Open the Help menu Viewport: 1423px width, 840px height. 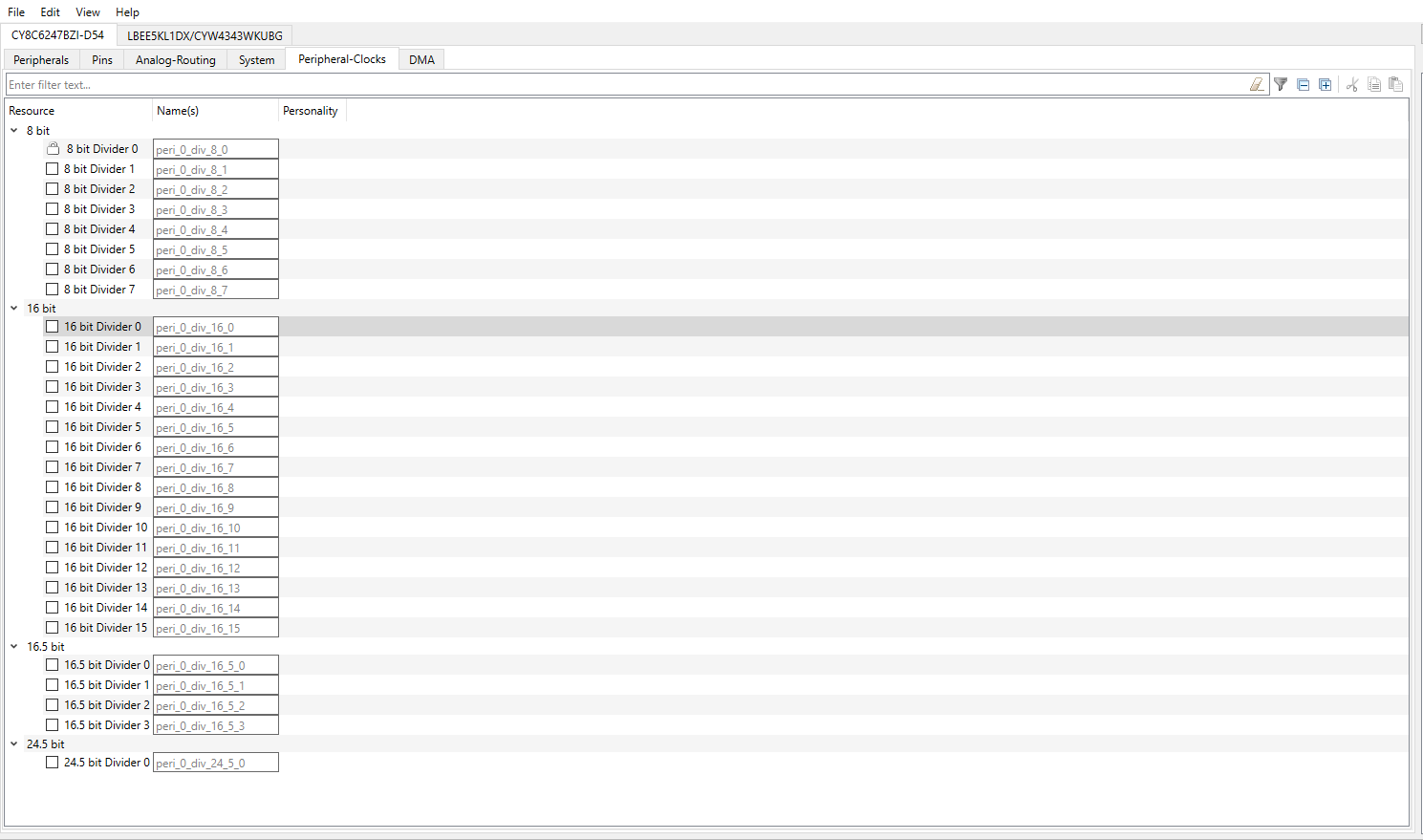click(127, 11)
